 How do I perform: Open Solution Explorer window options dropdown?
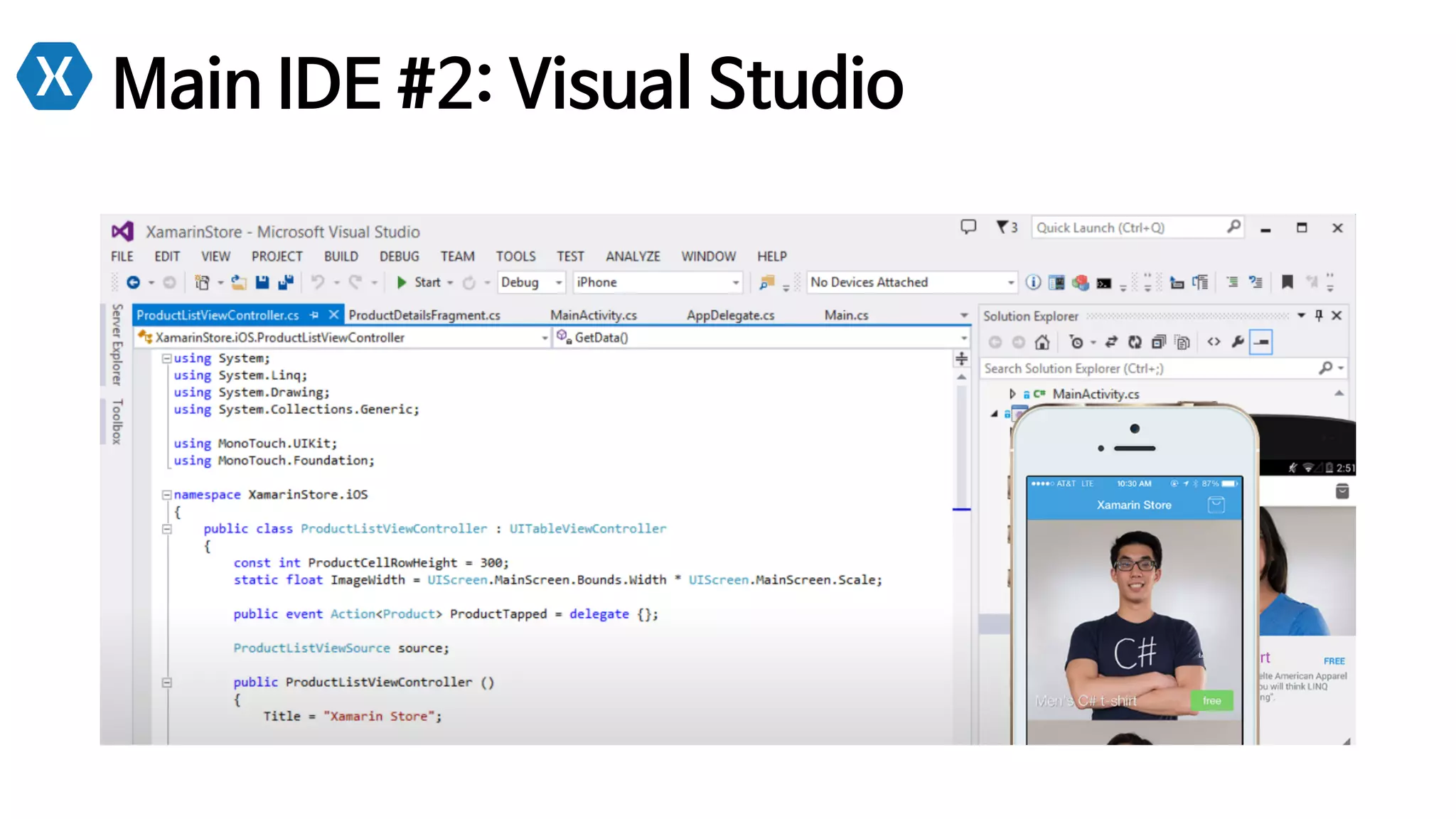tap(1301, 315)
